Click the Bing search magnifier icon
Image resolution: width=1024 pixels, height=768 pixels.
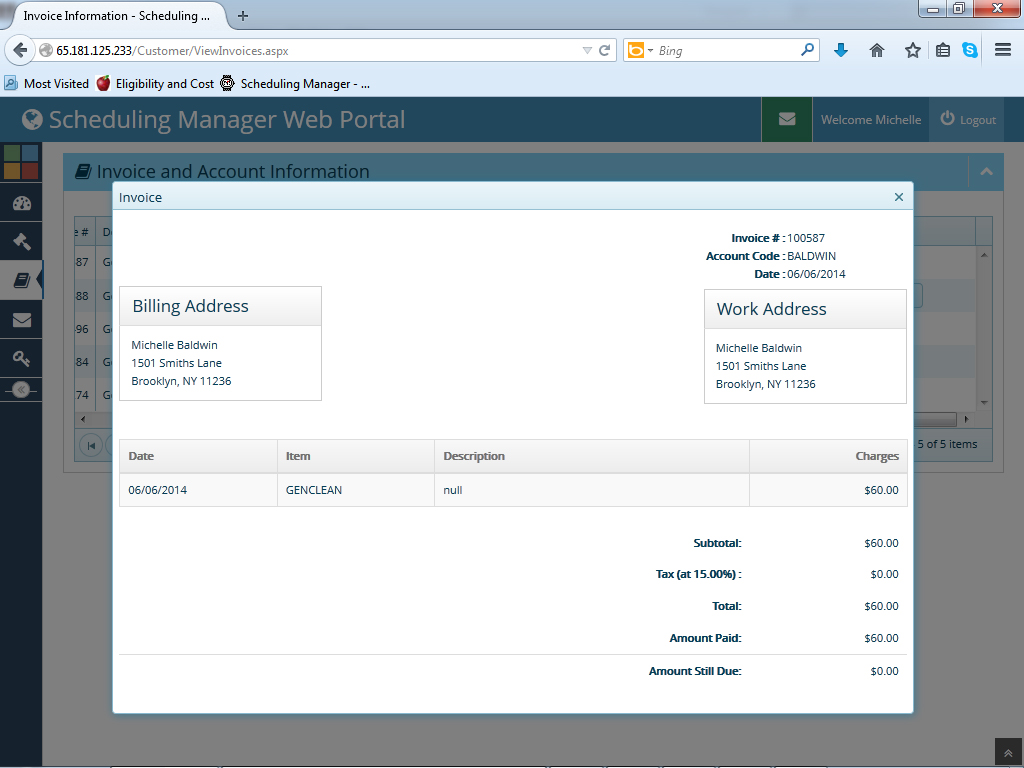click(807, 50)
